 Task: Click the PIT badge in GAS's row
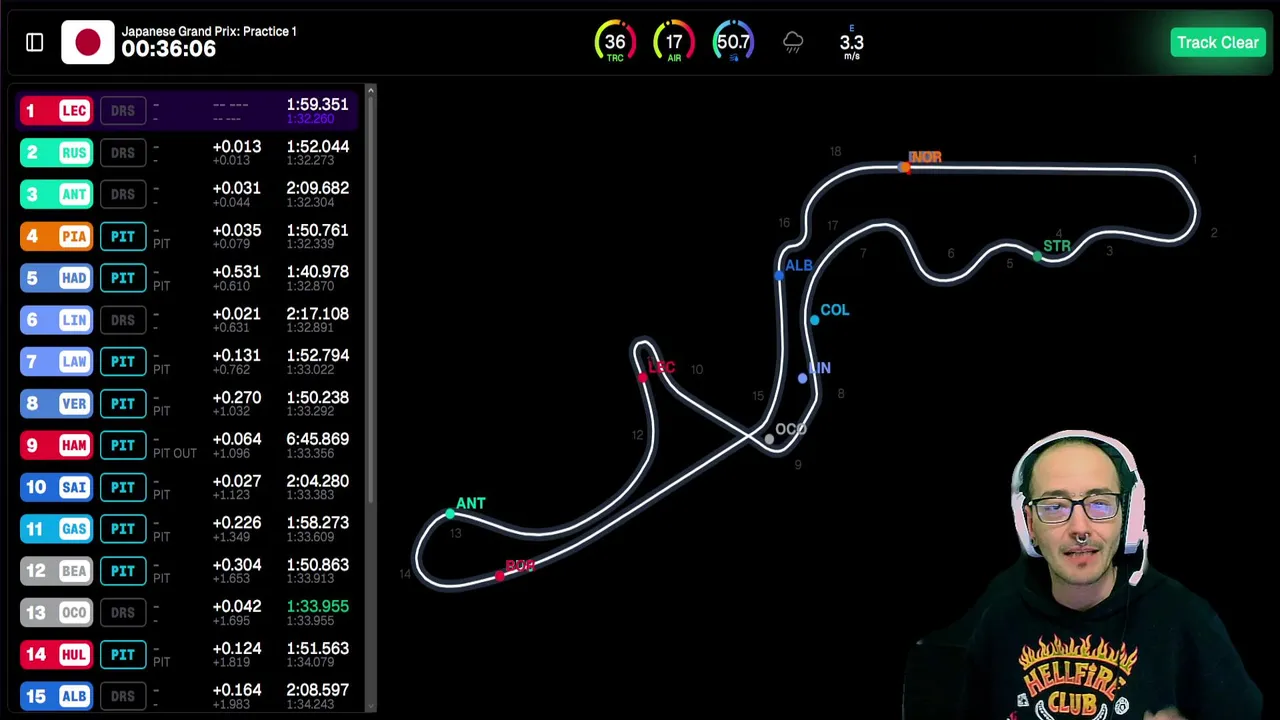click(123, 529)
